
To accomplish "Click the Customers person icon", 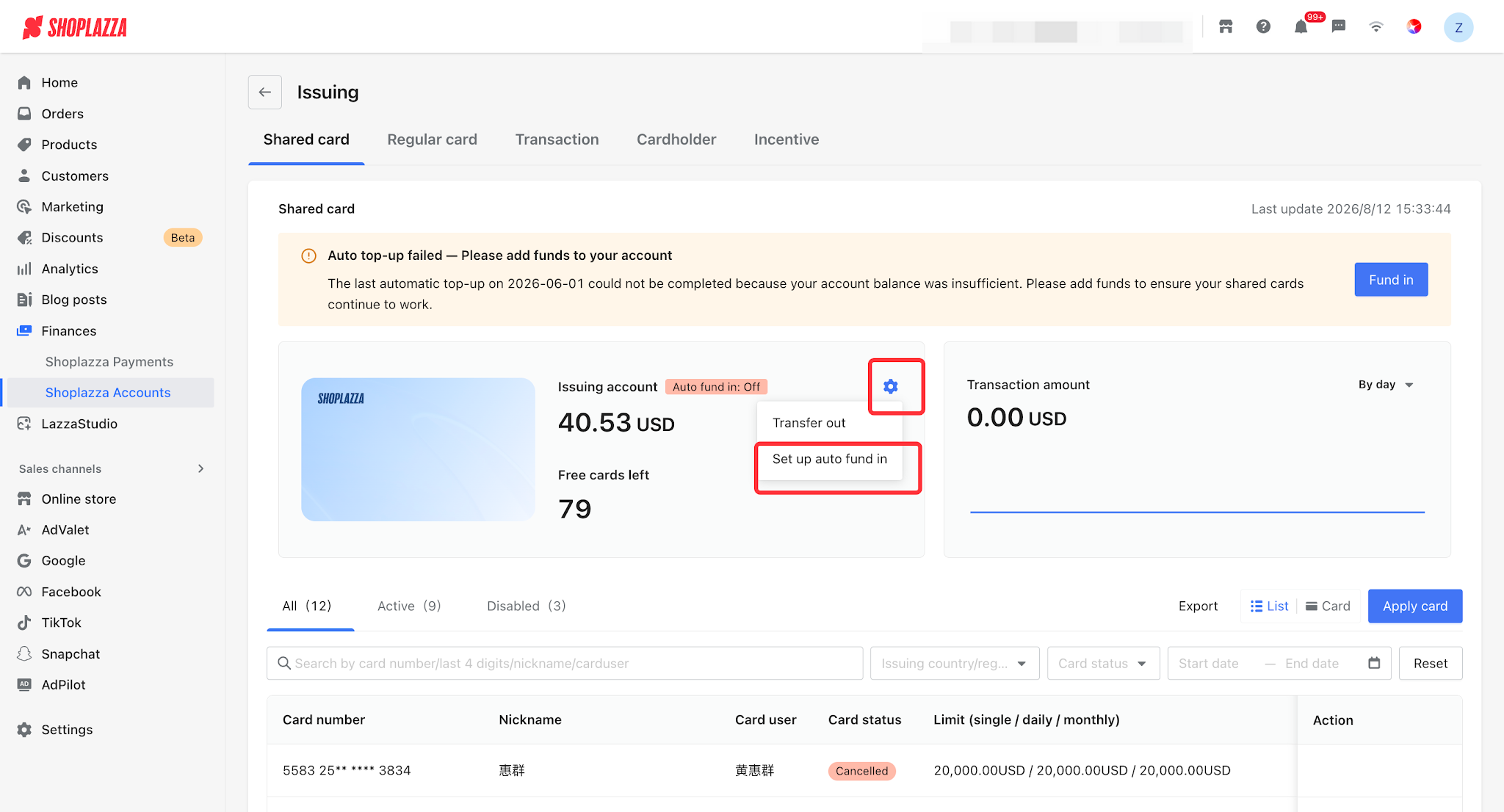I will pyautogui.click(x=24, y=175).
